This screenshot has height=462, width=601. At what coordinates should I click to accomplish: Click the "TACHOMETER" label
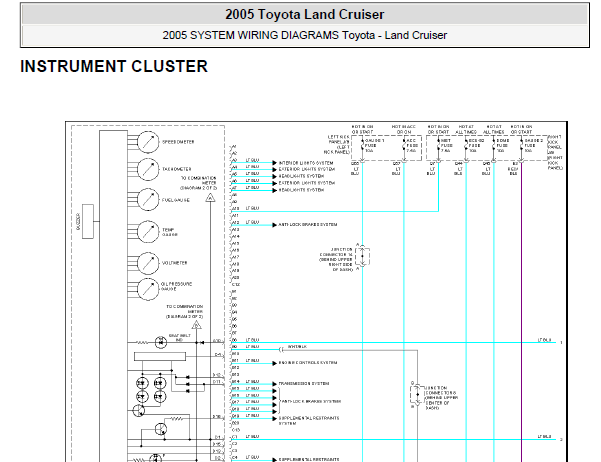pos(177,169)
